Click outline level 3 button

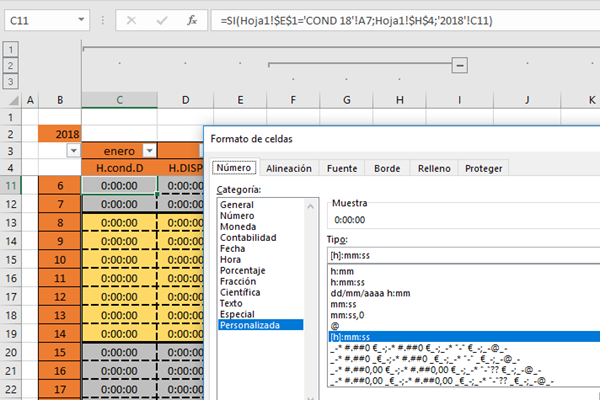click(x=12, y=79)
